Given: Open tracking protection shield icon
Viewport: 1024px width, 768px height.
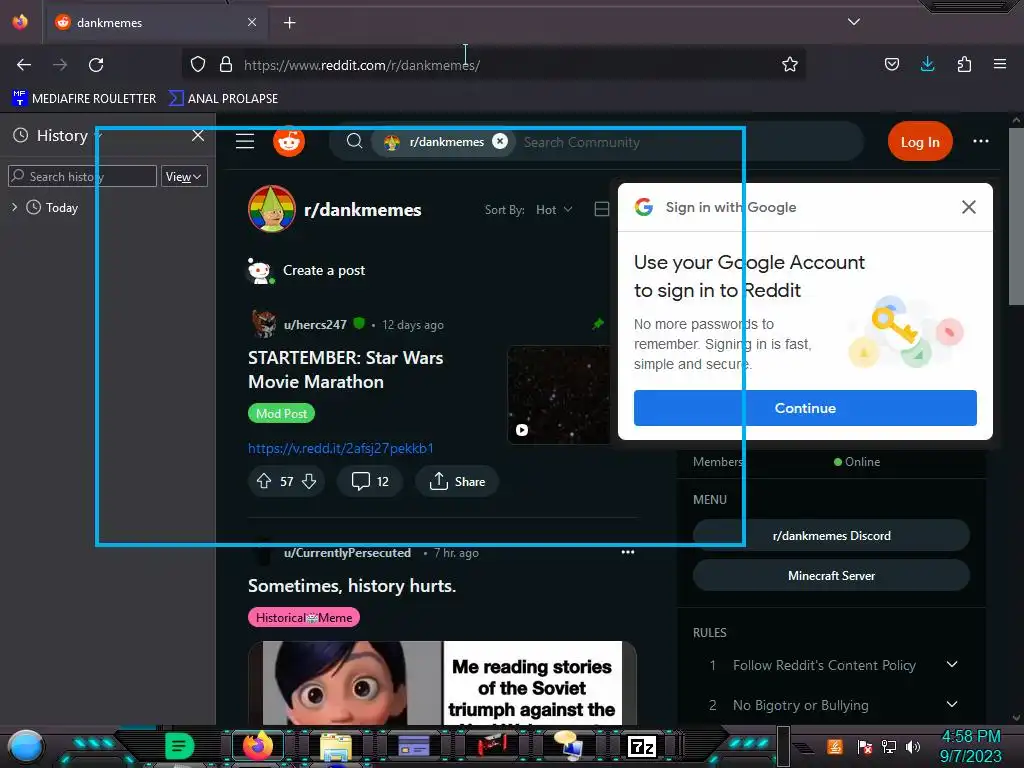Looking at the screenshot, I should 198,64.
